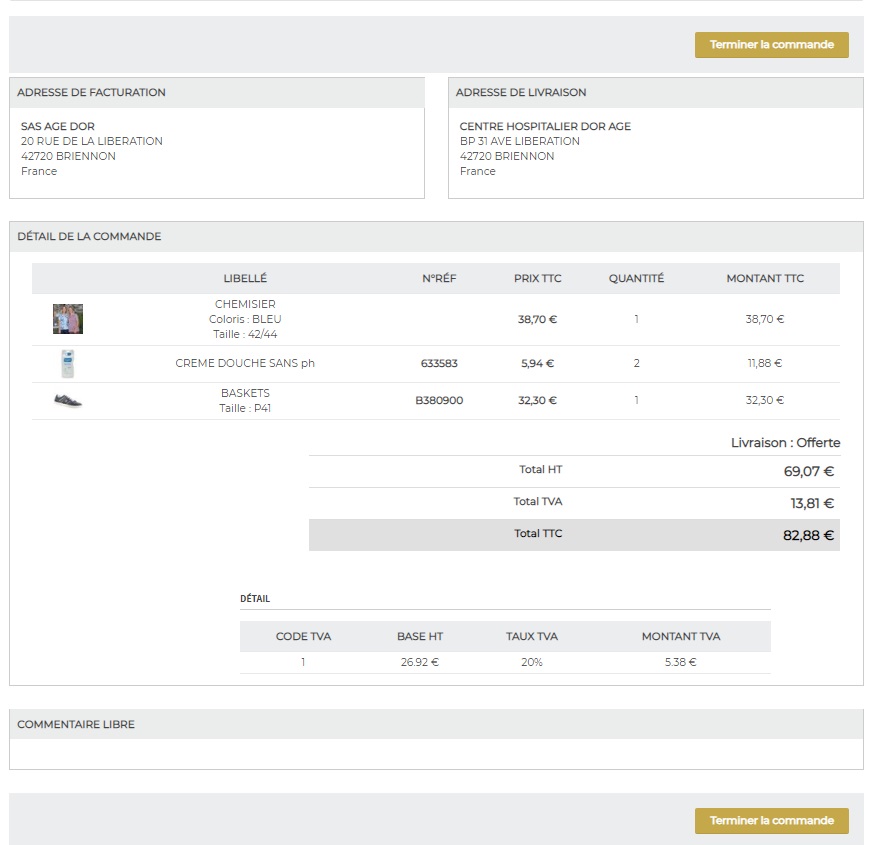Click the PRIX TTC column header

[537, 279]
